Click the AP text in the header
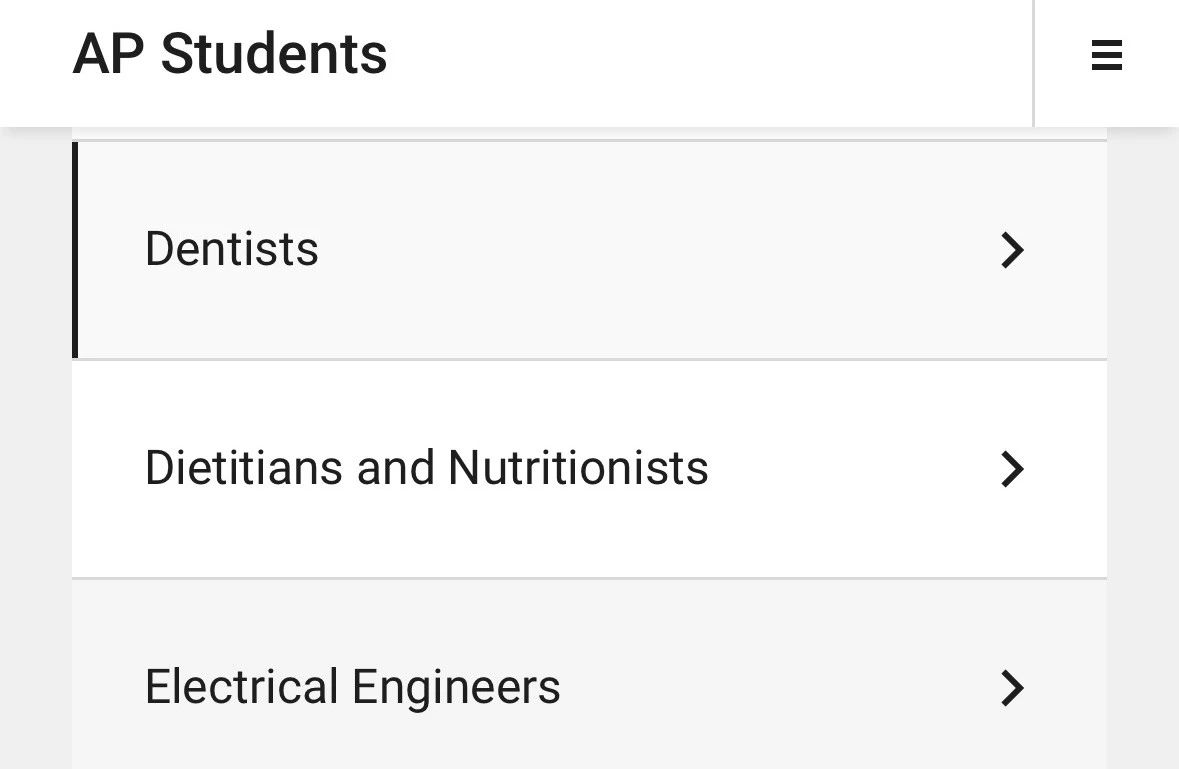The width and height of the screenshot is (1179, 769). 108,54
